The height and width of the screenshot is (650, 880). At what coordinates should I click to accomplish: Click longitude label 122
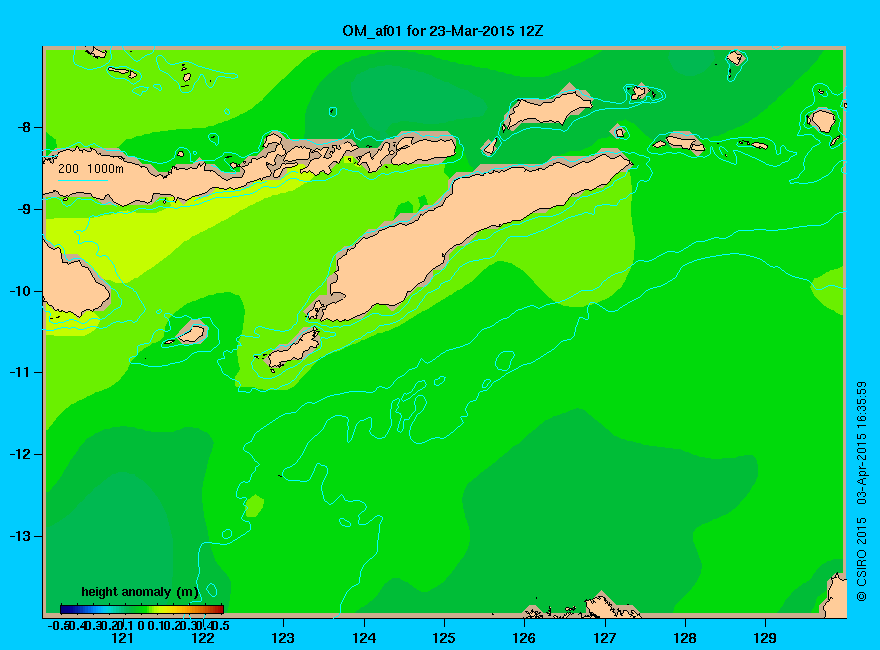point(203,638)
